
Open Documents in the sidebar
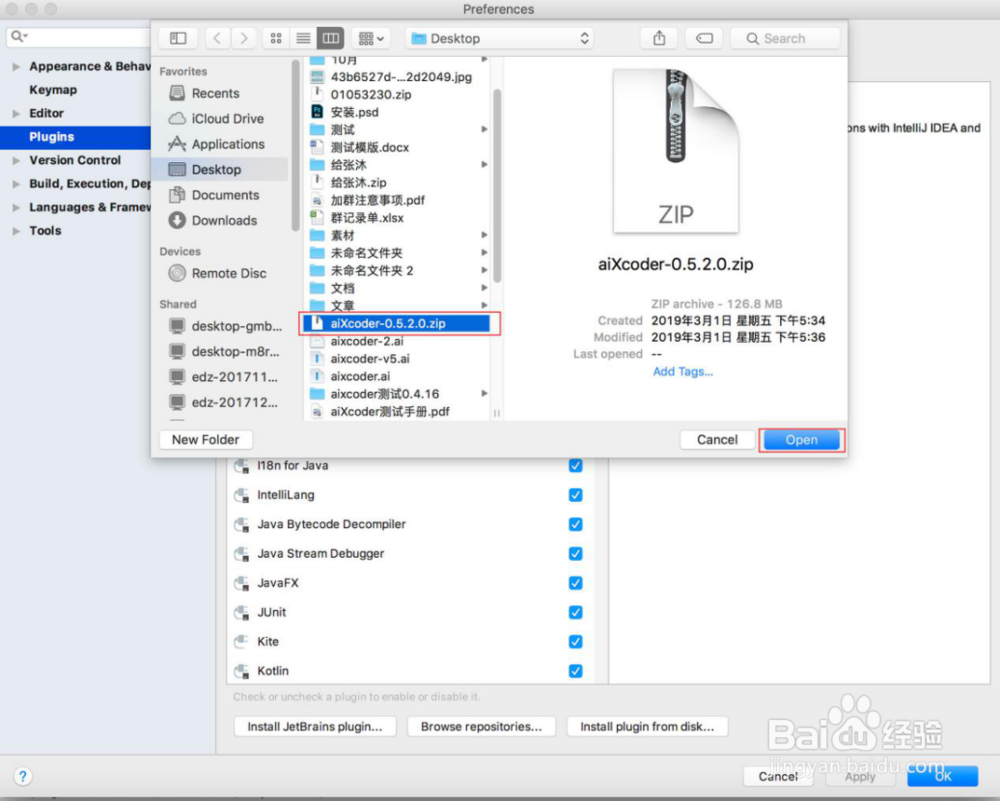(x=214, y=195)
